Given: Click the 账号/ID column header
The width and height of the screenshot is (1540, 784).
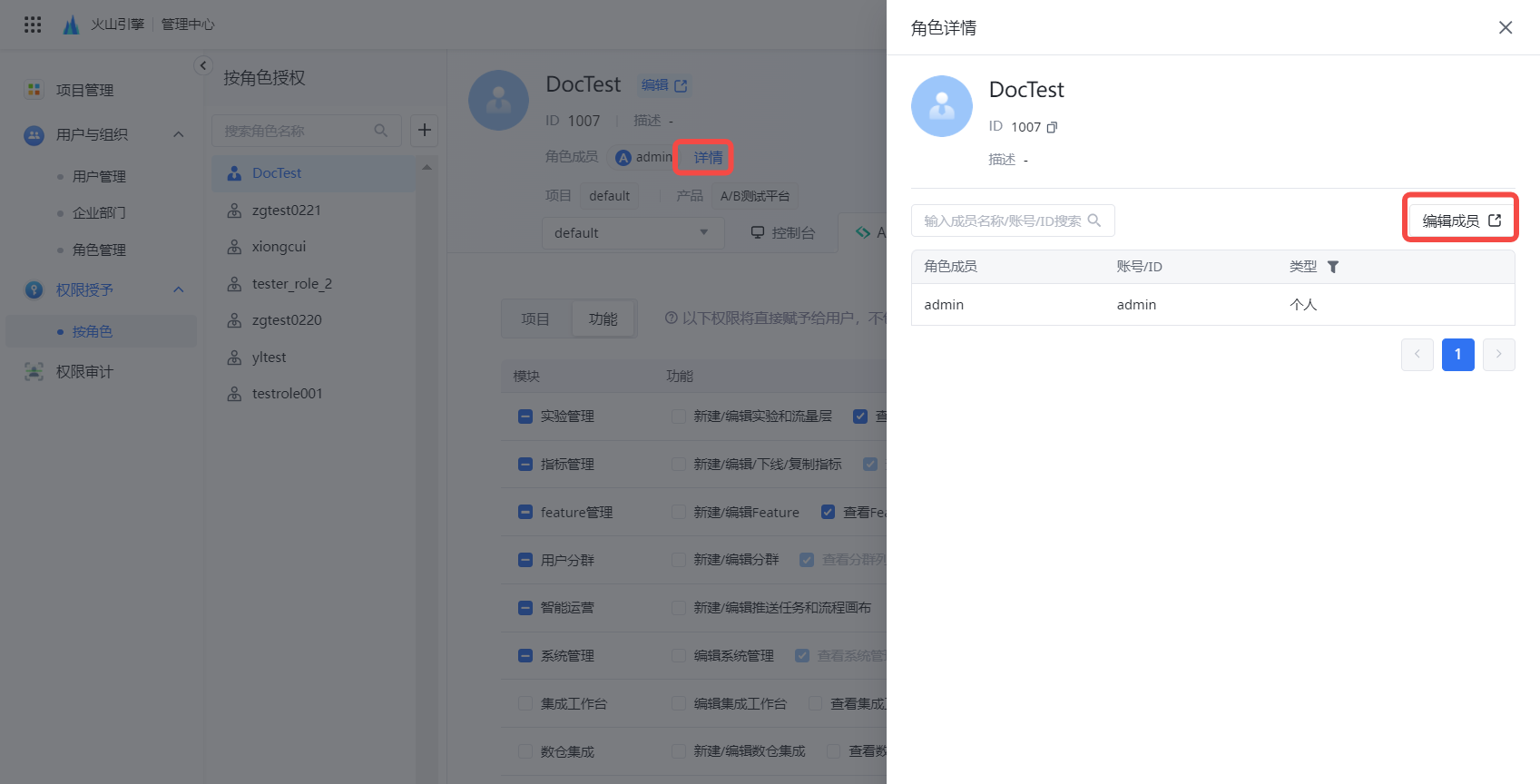Looking at the screenshot, I should 1139,267.
